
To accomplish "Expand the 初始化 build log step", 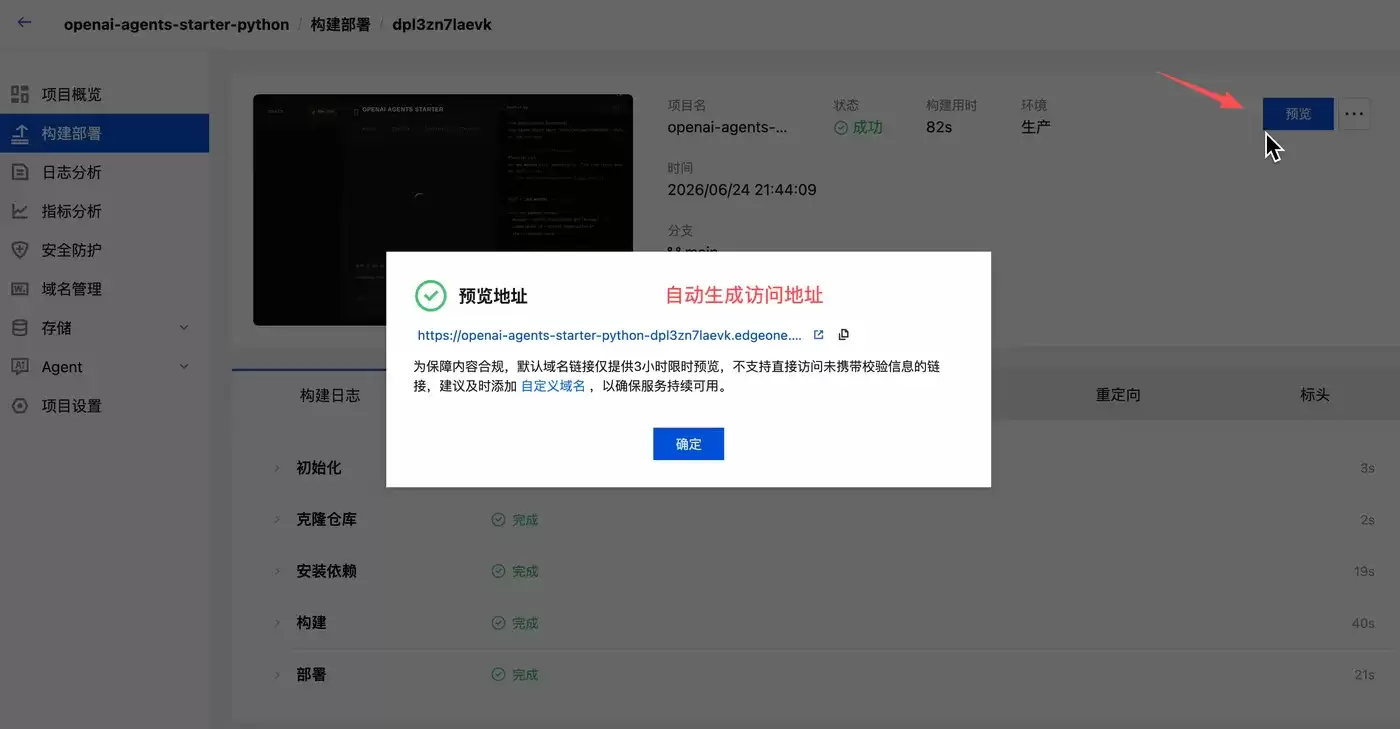I will (277, 468).
